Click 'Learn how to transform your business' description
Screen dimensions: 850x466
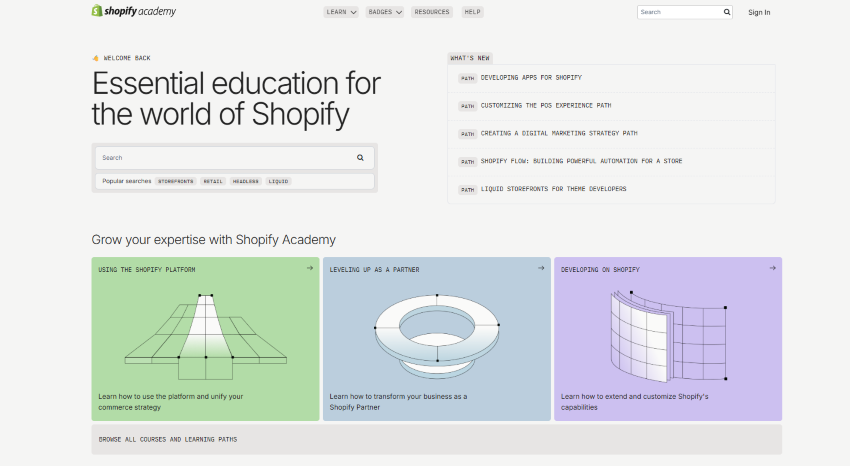(x=398, y=402)
